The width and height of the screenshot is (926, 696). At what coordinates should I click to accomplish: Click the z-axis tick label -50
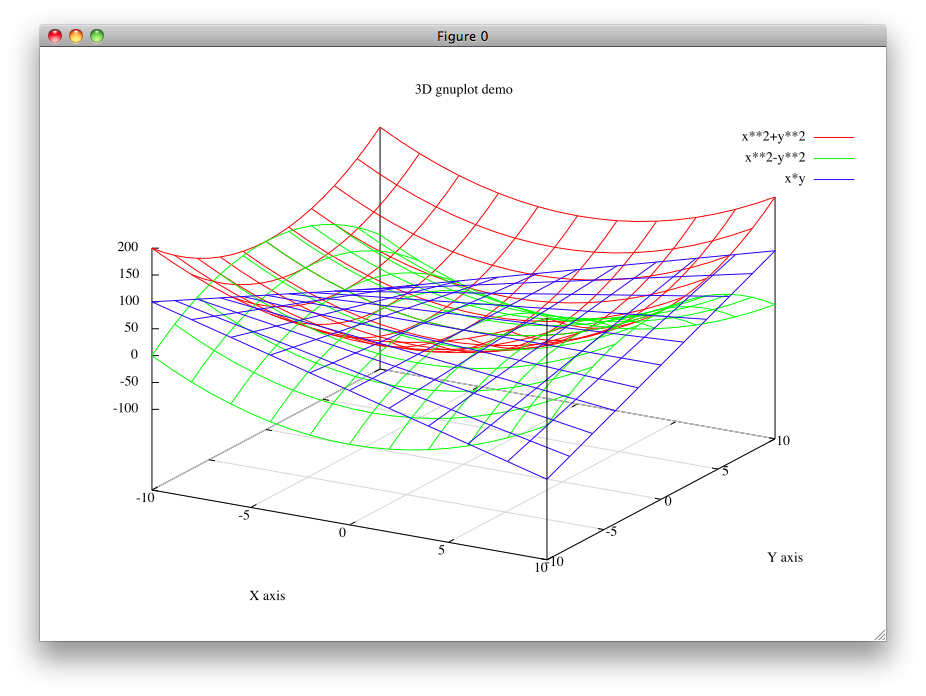[129, 381]
